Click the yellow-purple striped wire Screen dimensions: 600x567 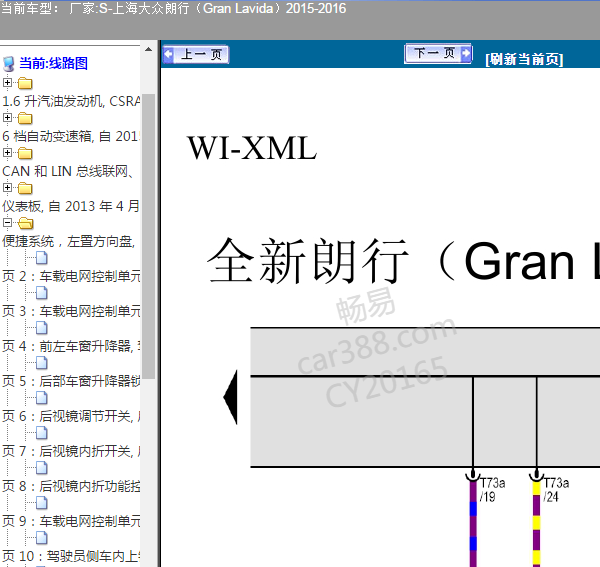[536, 523]
